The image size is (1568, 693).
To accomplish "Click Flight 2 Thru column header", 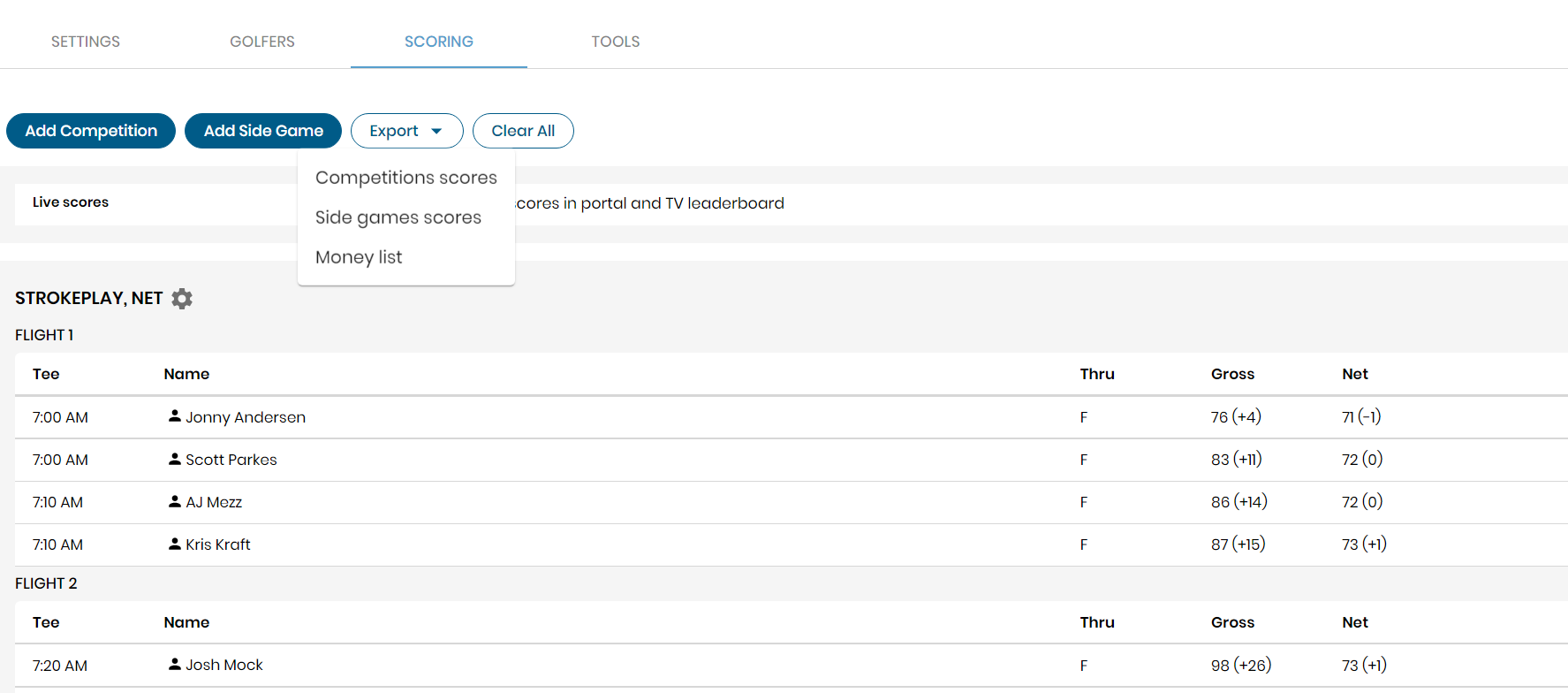I will click(x=1097, y=622).
